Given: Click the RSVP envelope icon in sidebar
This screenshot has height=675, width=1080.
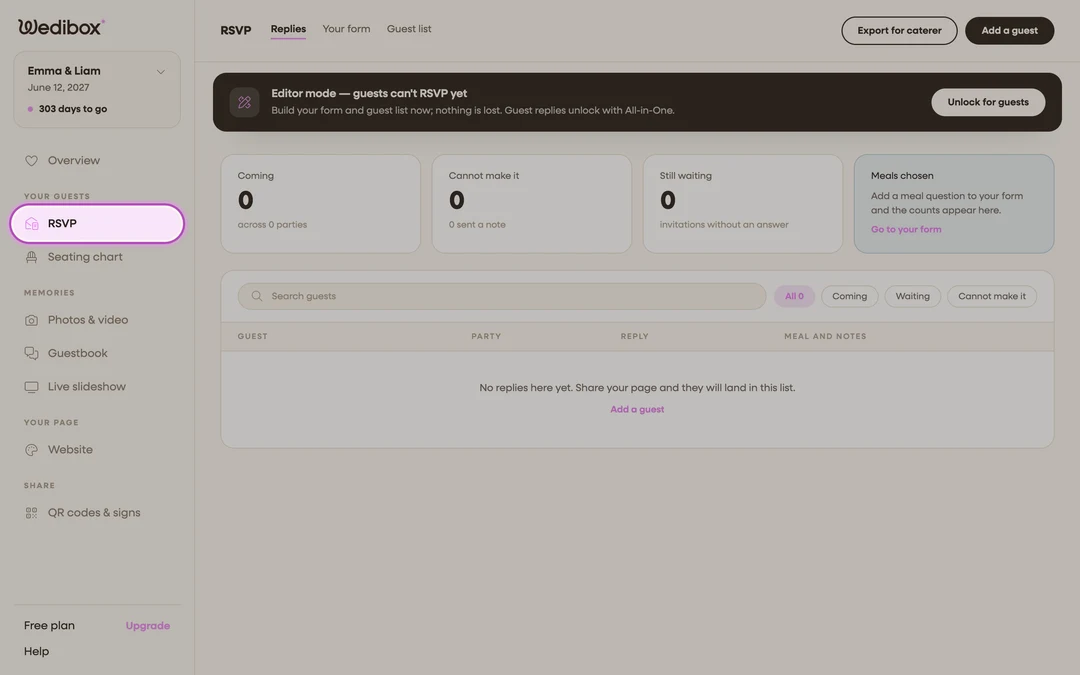Looking at the screenshot, I should (31, 224).
